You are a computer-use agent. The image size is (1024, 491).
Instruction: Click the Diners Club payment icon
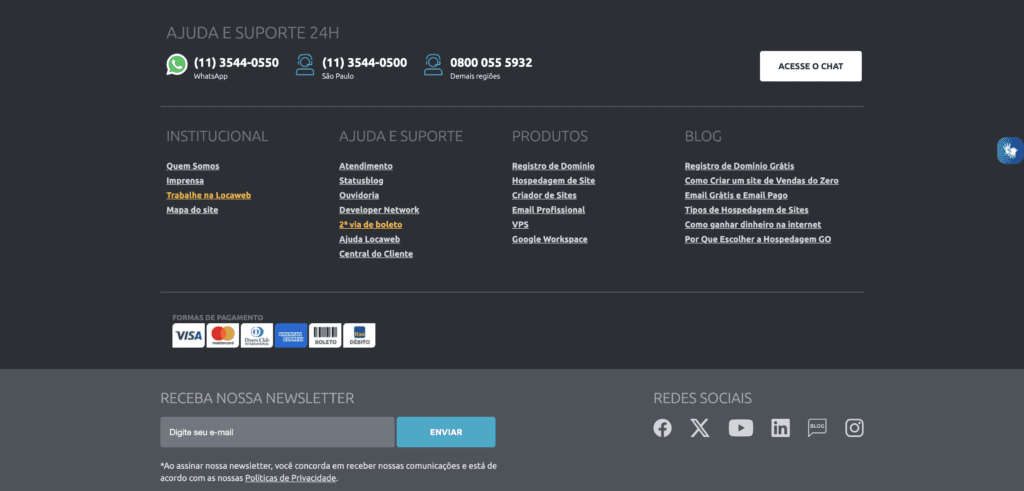(257, 336)
